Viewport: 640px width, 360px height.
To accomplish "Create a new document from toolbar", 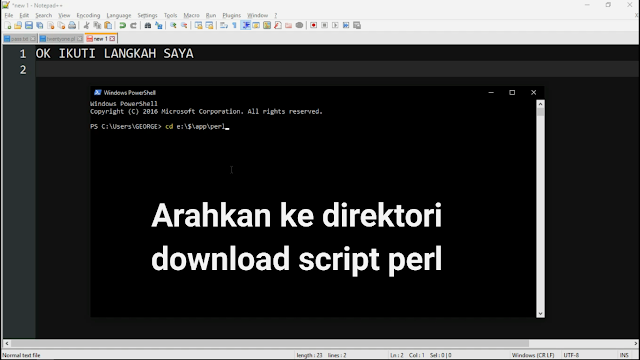I will point(7,25).
